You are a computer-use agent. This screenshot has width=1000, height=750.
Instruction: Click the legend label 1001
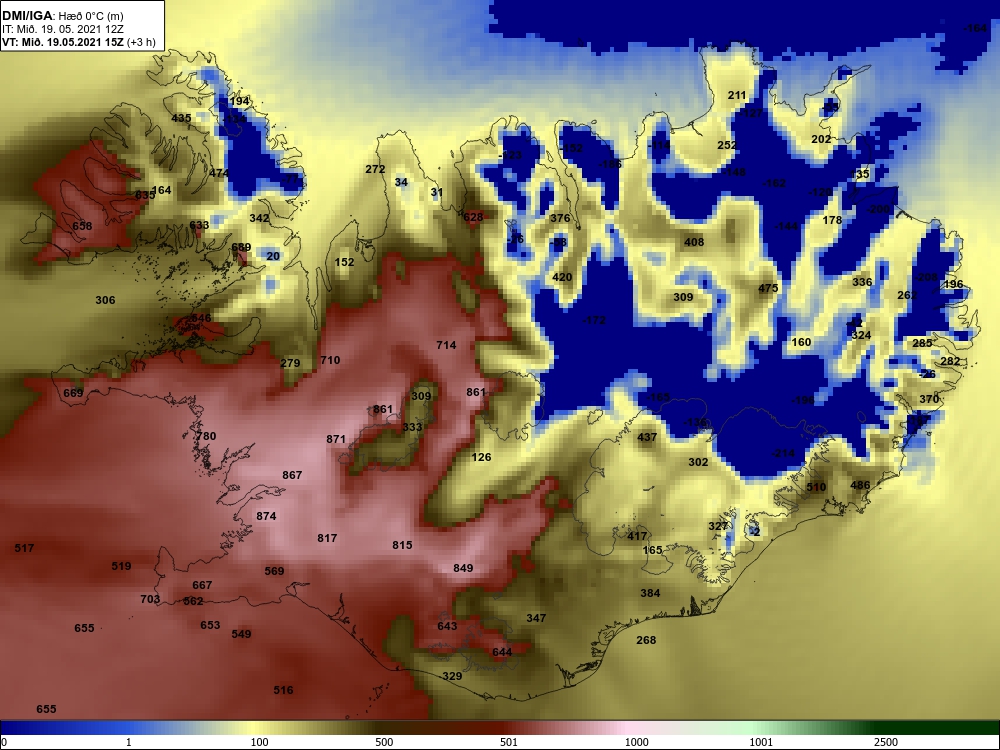click(761, 742)
